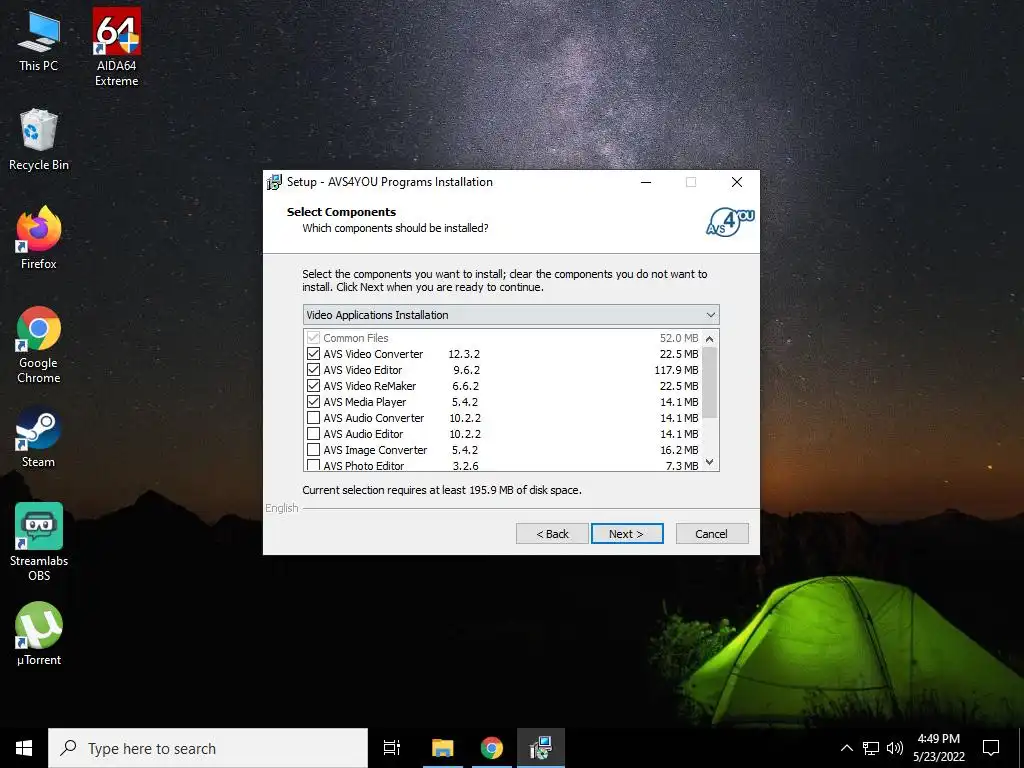Open the volume tray icon
The image size is (1024, 768).
tap(895, 748)
